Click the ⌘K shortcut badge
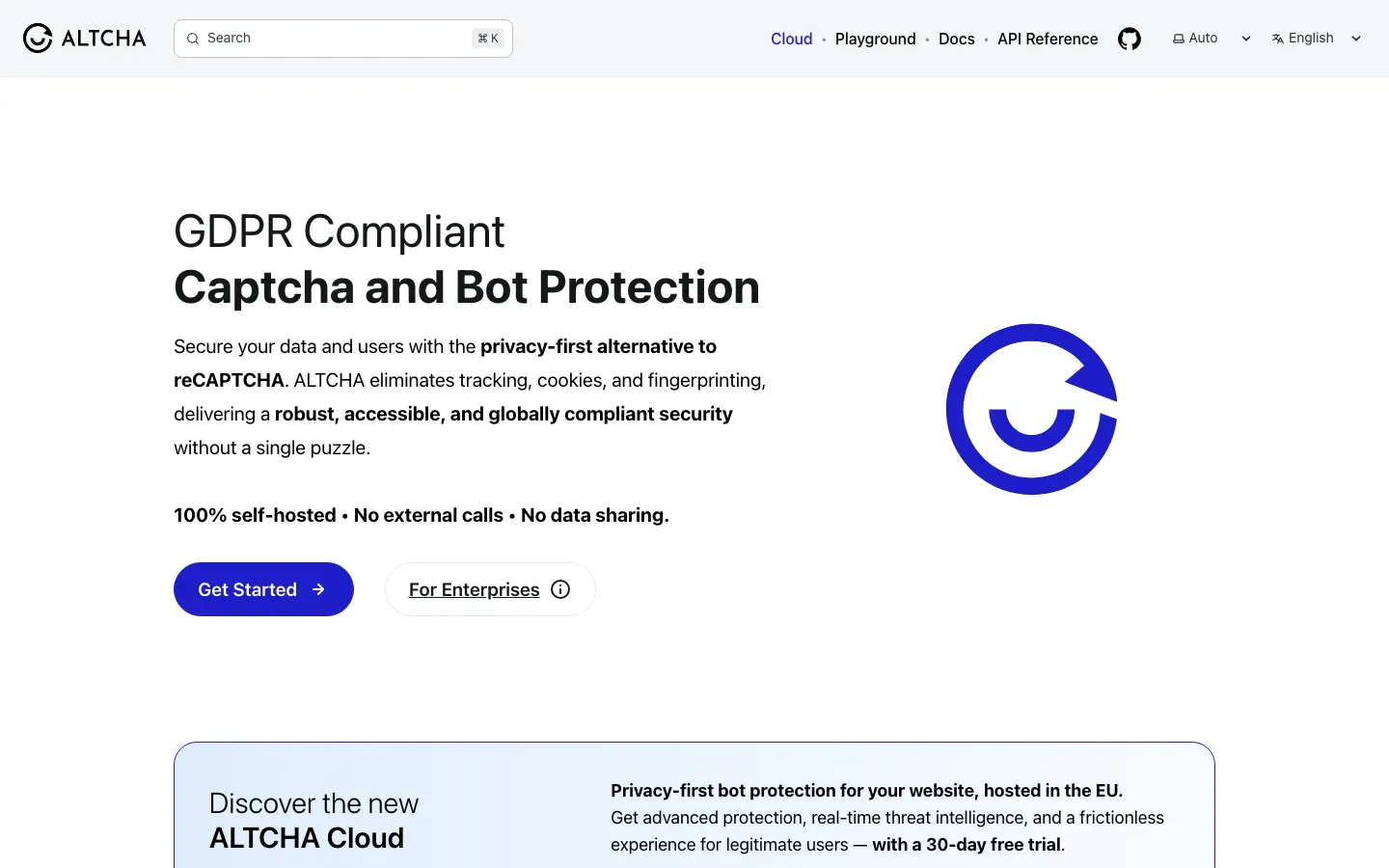The width and height of the screenshot is (1389, 868). [488, 39]
